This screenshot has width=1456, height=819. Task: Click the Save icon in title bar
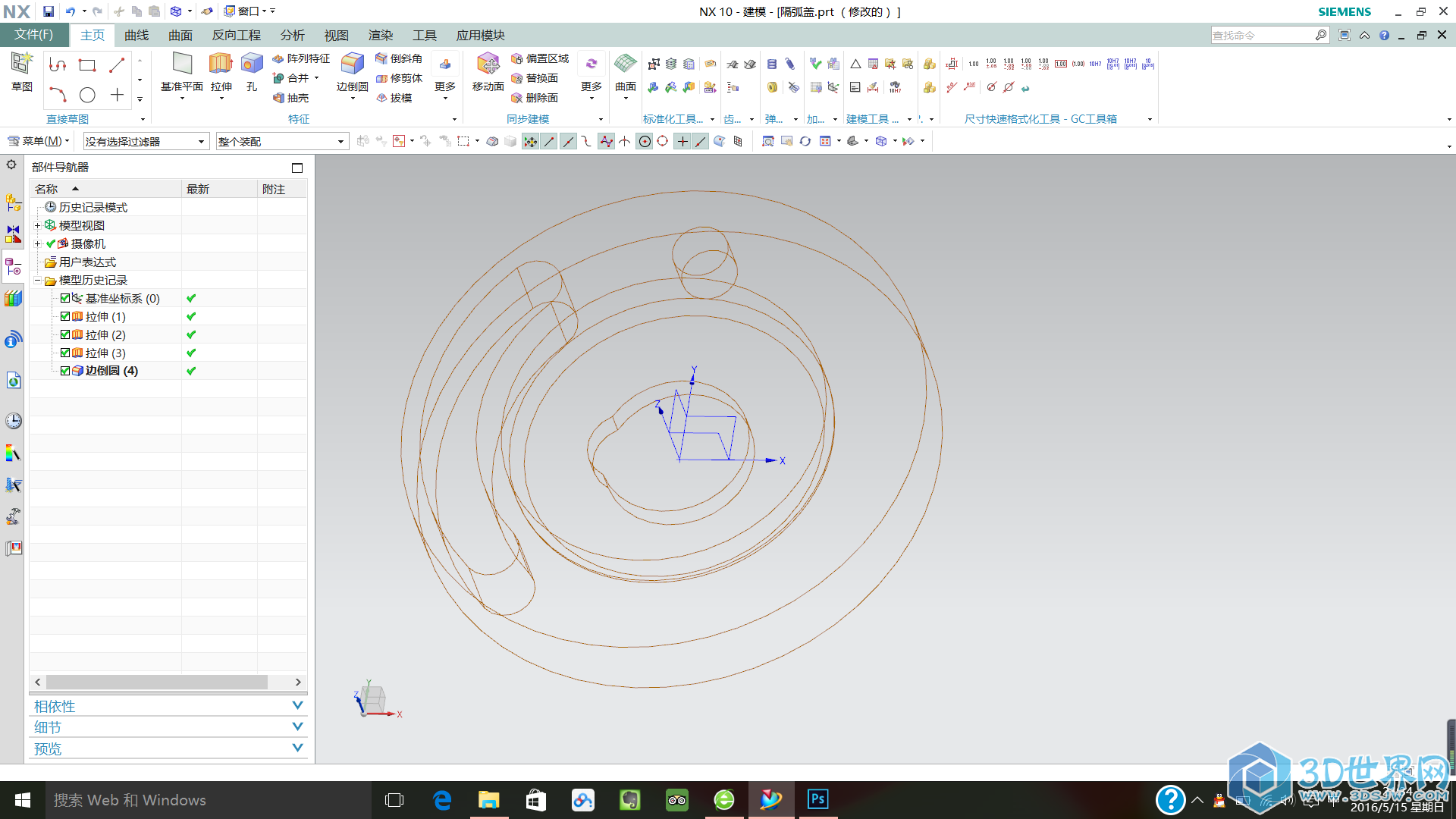(x=49, y=11)
